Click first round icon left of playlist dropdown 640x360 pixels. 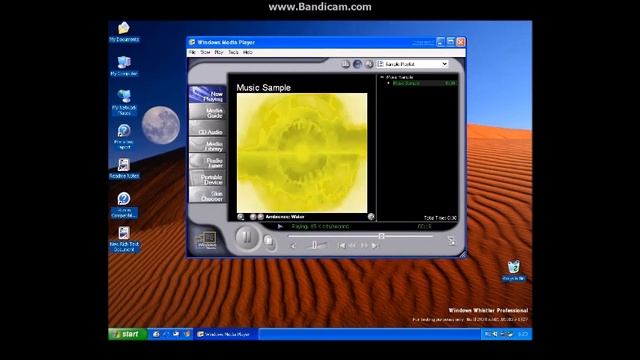[345, 64]
